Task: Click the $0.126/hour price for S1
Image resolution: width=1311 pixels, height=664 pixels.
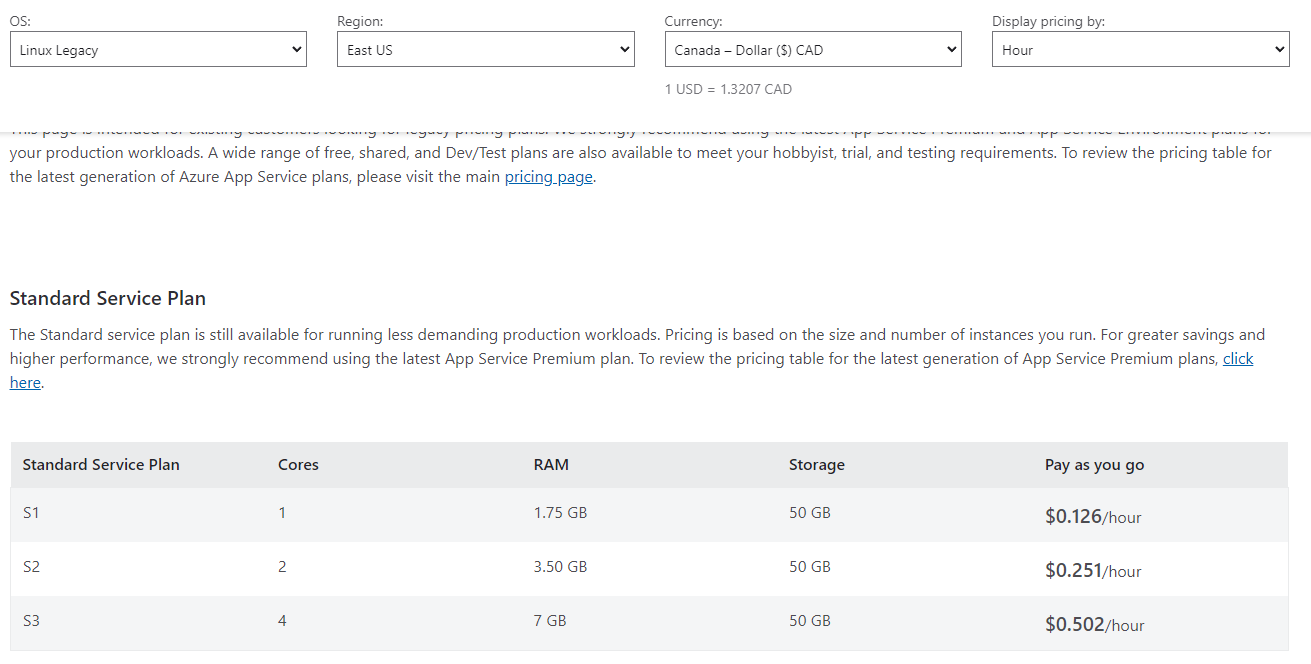Action: pos(1093,517)
